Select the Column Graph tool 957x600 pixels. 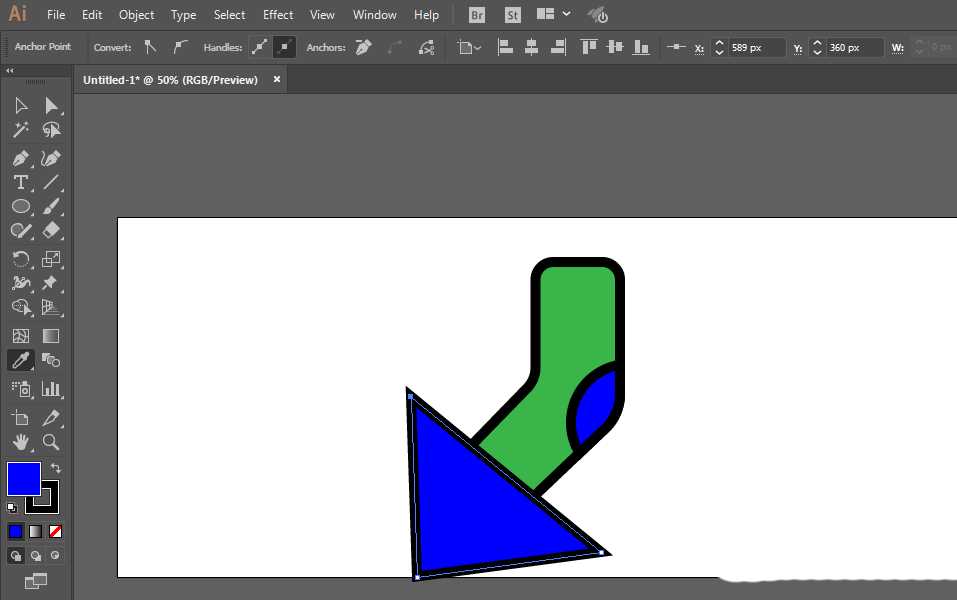click(x=50, y=386)
